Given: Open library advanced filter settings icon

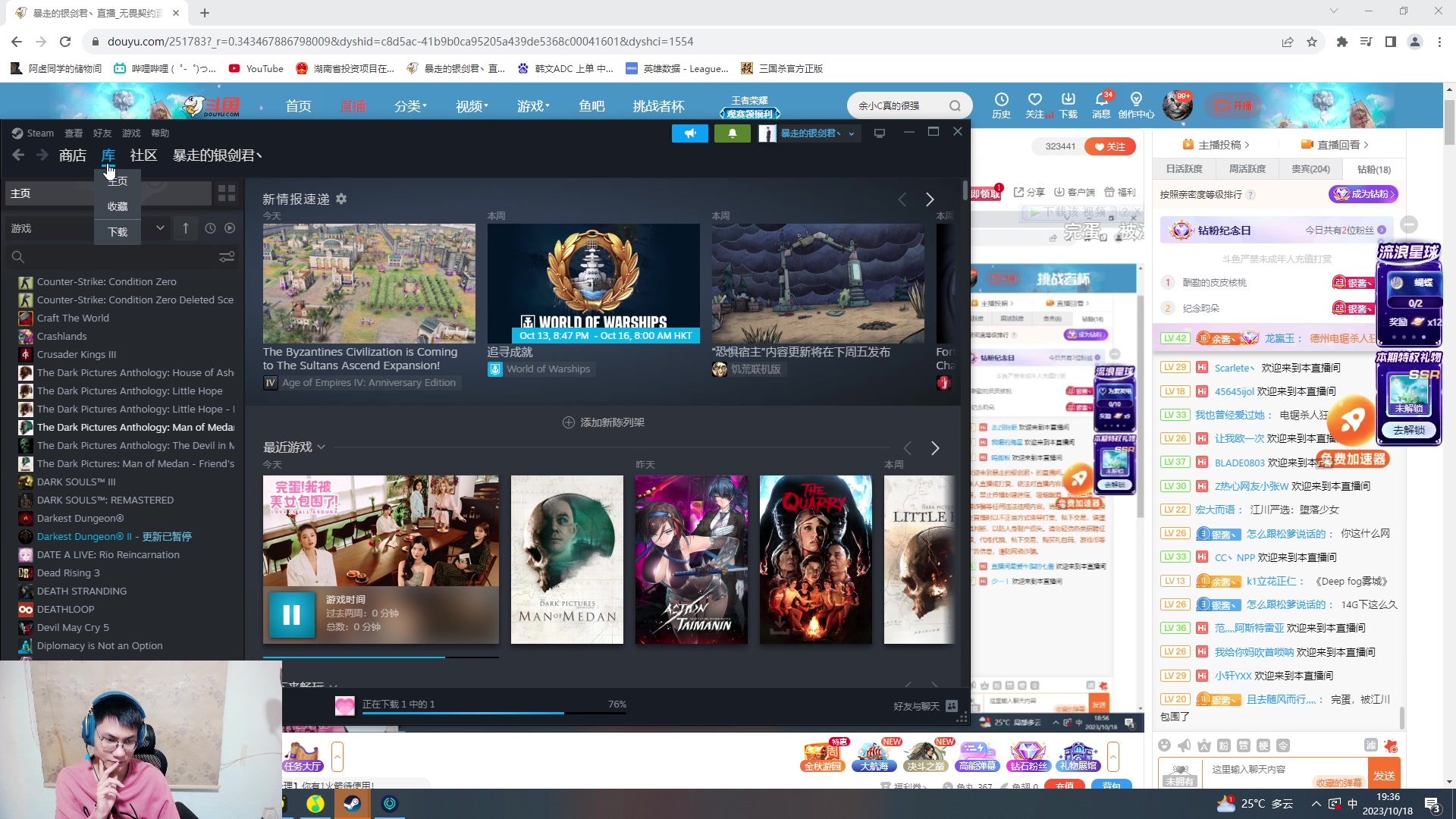Looking at the screenshot, I should pyautogui.click(x=227, y=257).
